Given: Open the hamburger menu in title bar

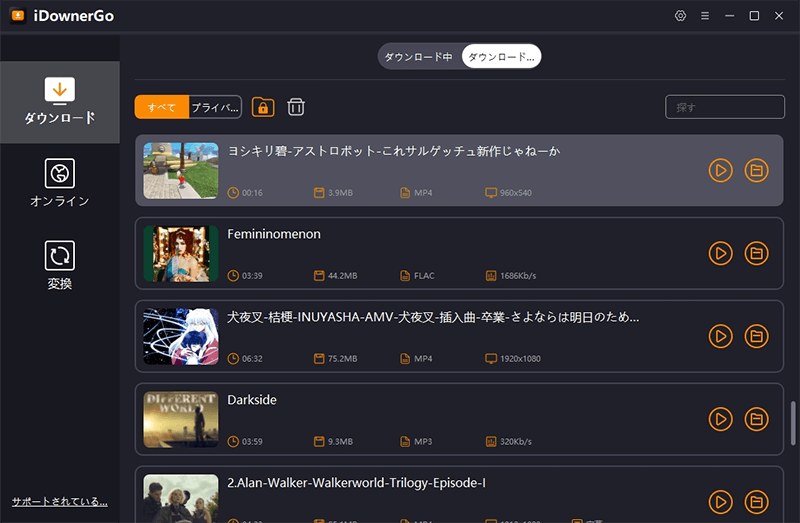Looking at the screenshot, I should pyautogui.click(x=705, y=16).
